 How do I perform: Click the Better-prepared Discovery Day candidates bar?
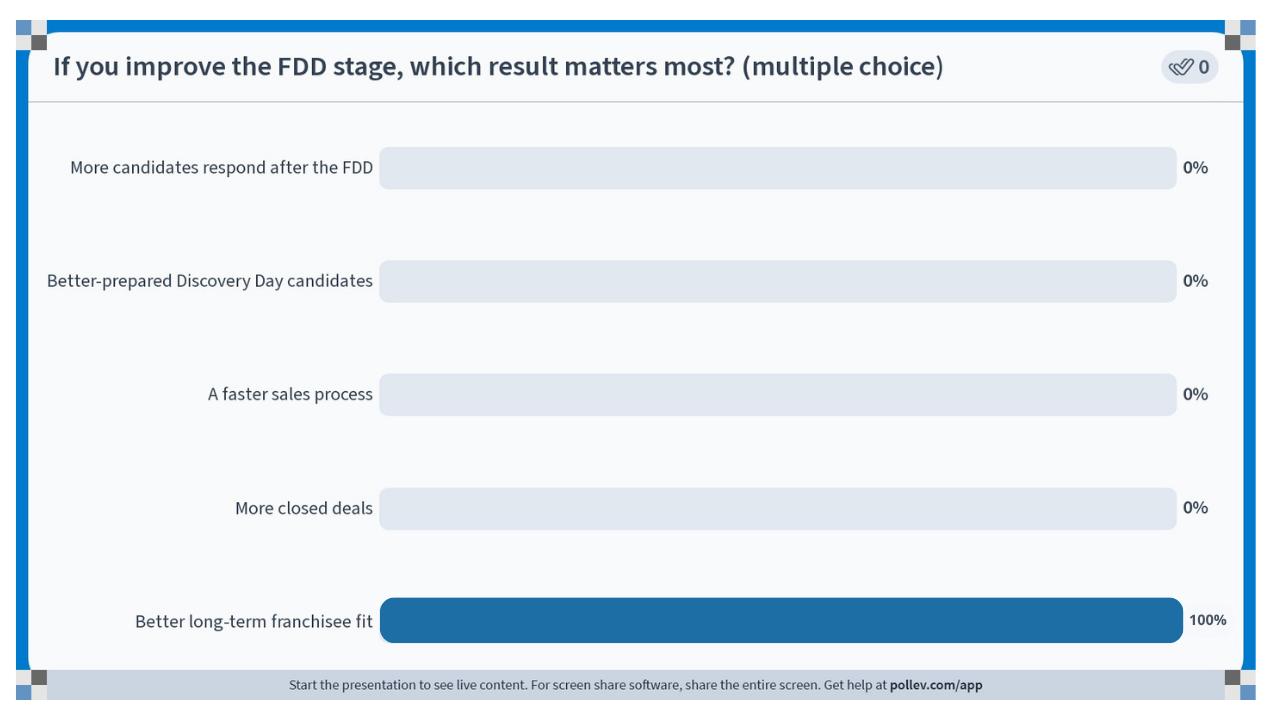778,281
